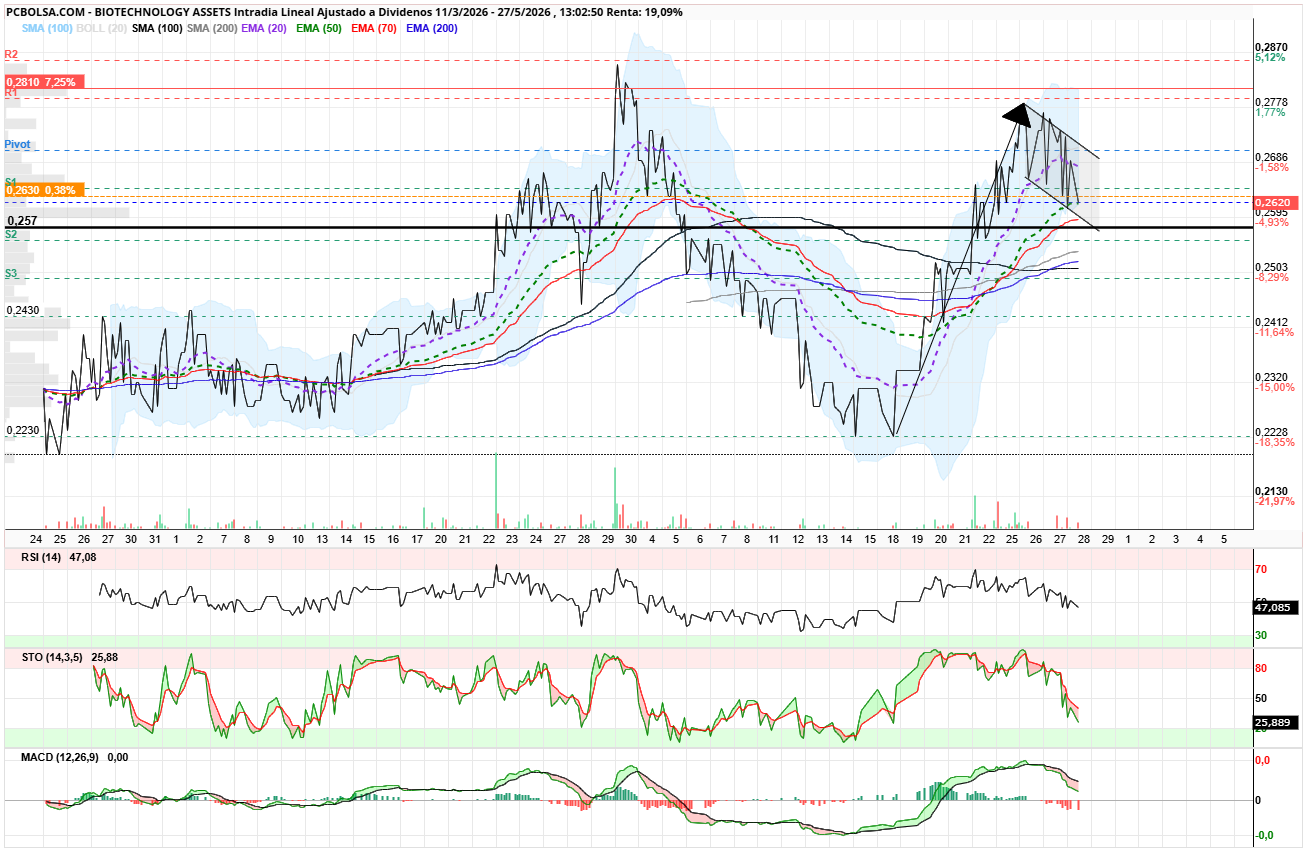Click the RSI 70 overbought axis mark
Image resolution: width=1307 pixels, height=852 pixels.
tap(1262, 569)
